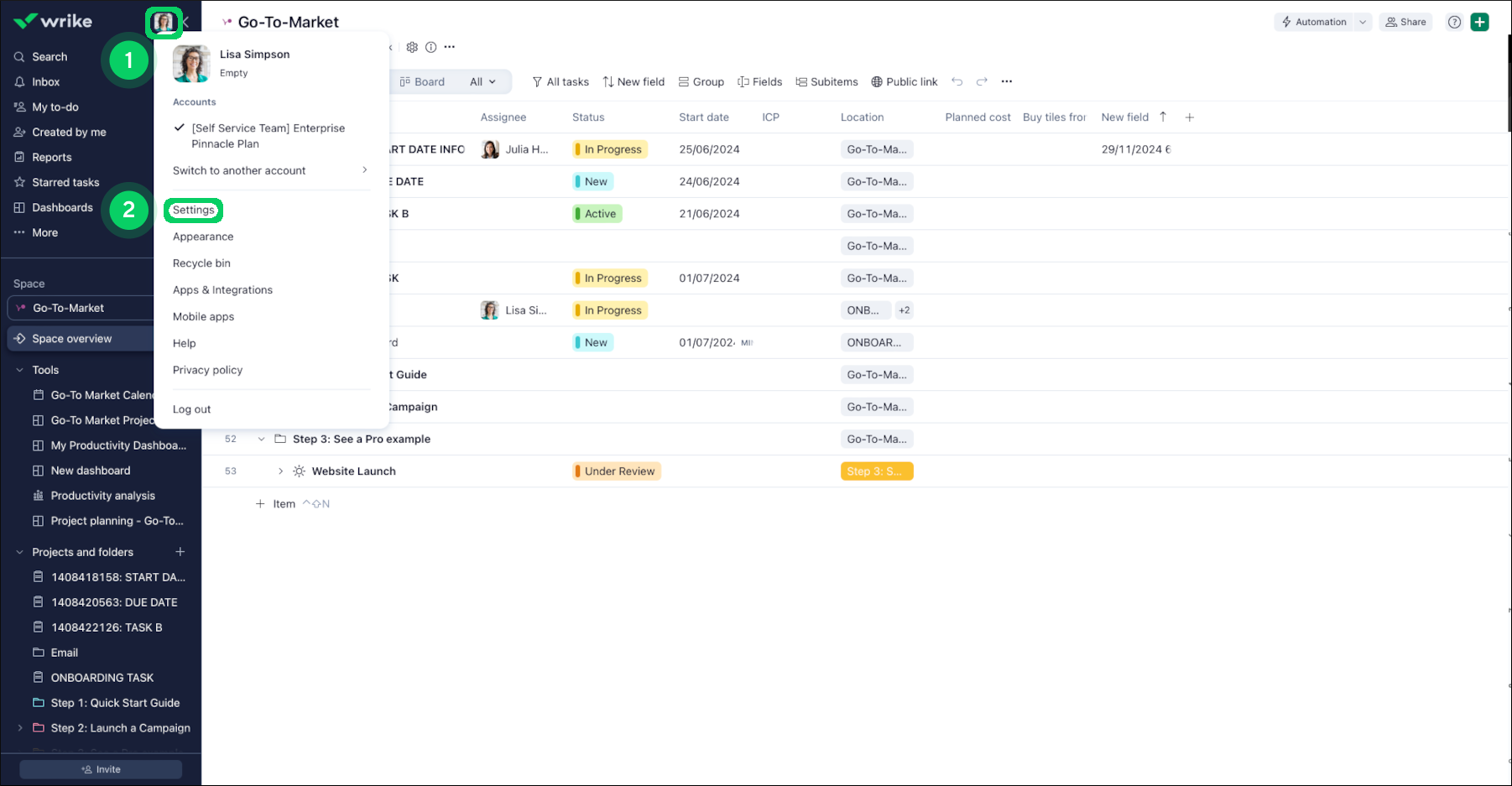
Task: Click Lisa Simpson's profile photo in menu
Action: [x=191, y=64]
